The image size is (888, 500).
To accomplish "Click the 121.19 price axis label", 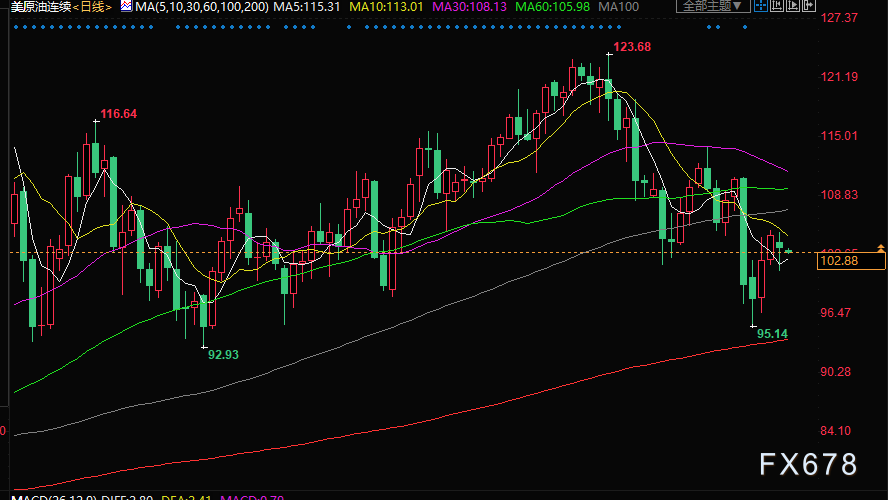I will point(839,77).
